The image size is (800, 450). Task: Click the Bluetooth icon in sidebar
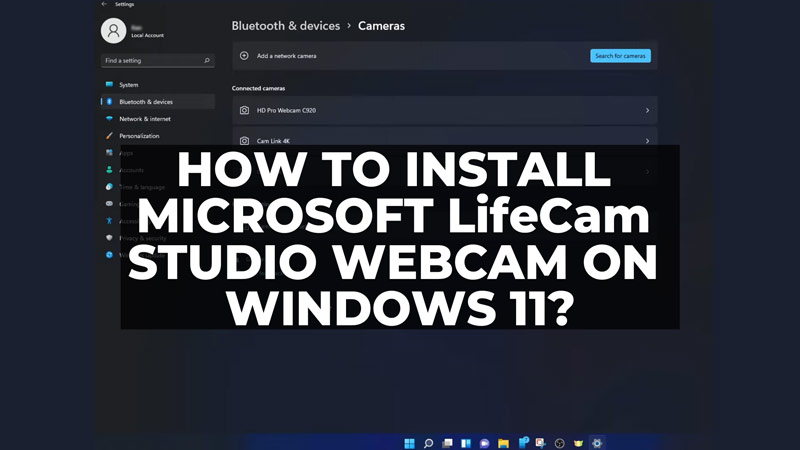pos(109,102)
